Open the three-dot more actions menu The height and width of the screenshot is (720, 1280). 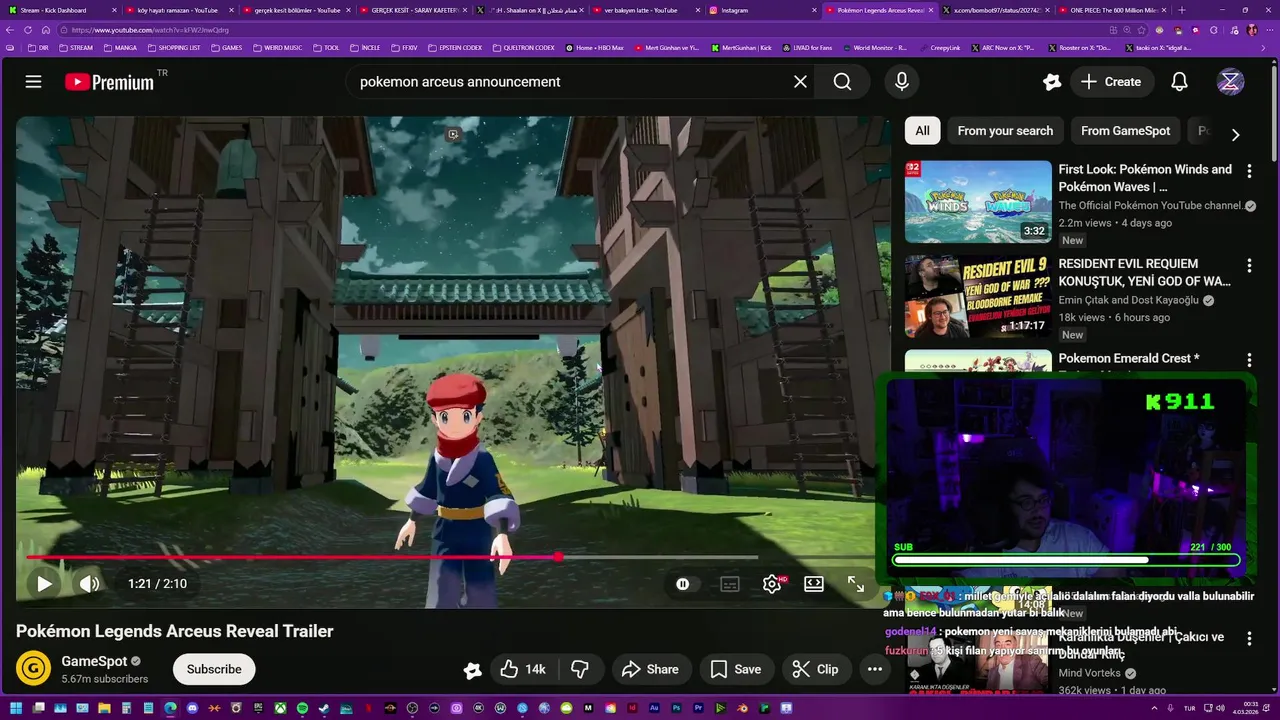[x=875, y=669]
